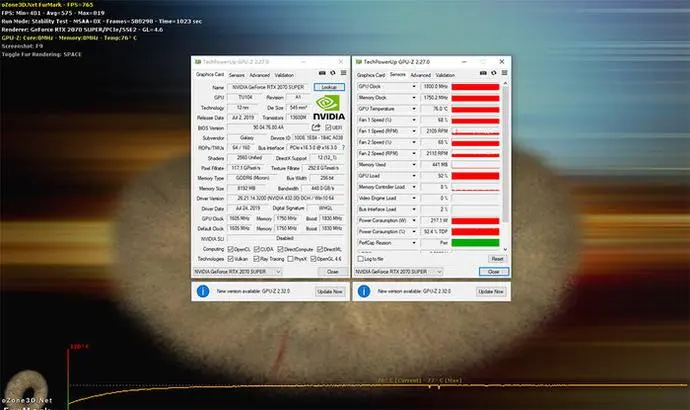Toggle the PhysX checkbox
This screenshot has height=410, width=690.
coord(290,259)
